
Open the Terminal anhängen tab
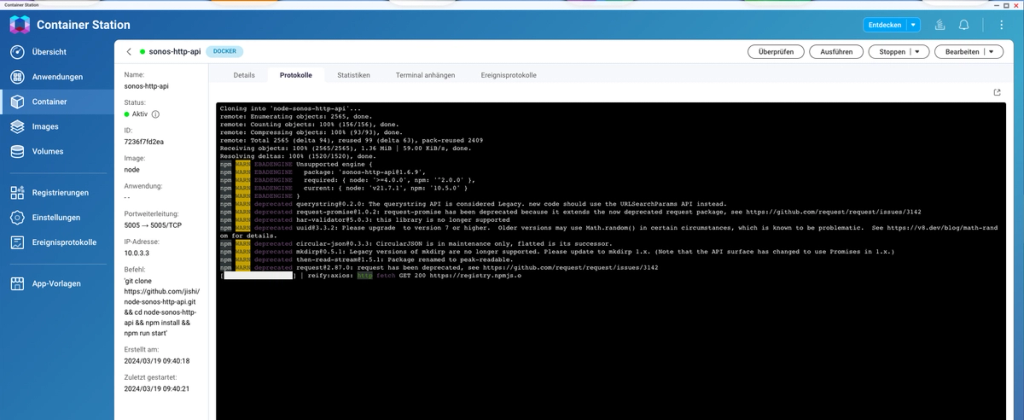pos(425,75)
